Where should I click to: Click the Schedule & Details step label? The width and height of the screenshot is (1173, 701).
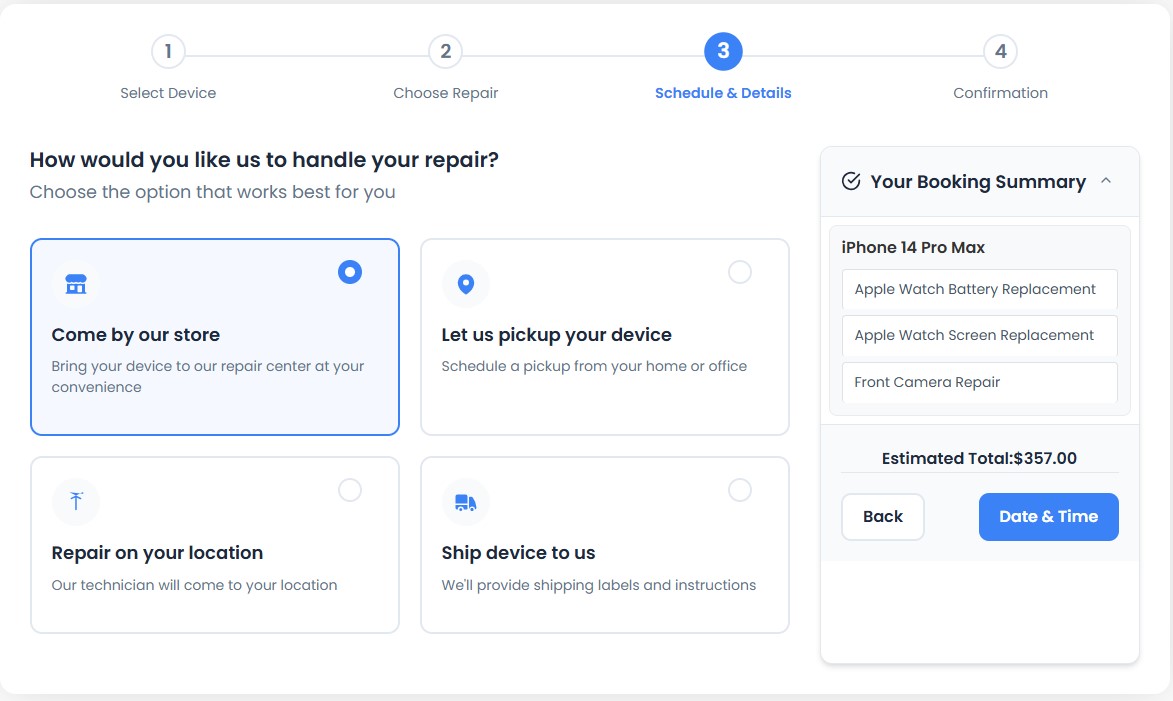[723, 93]
